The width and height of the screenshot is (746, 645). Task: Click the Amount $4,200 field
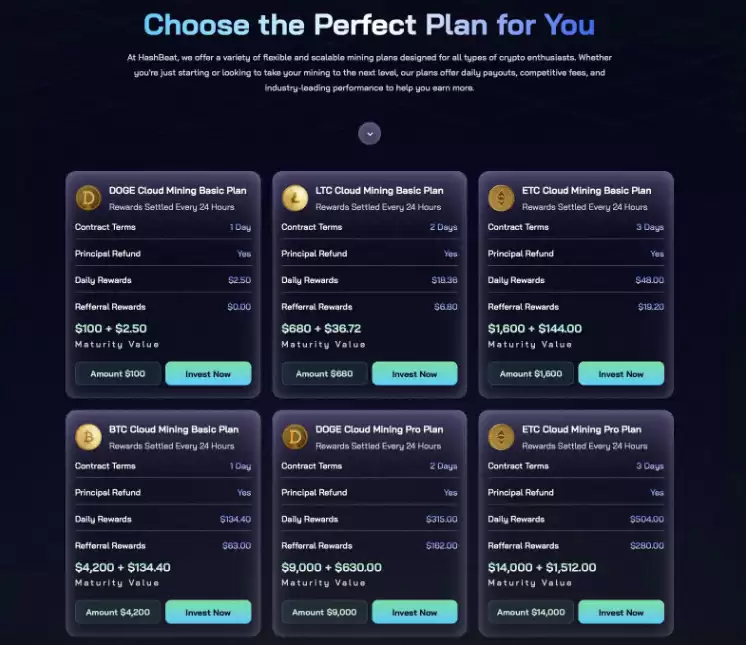pyautogui.click(x=117, y=612)
